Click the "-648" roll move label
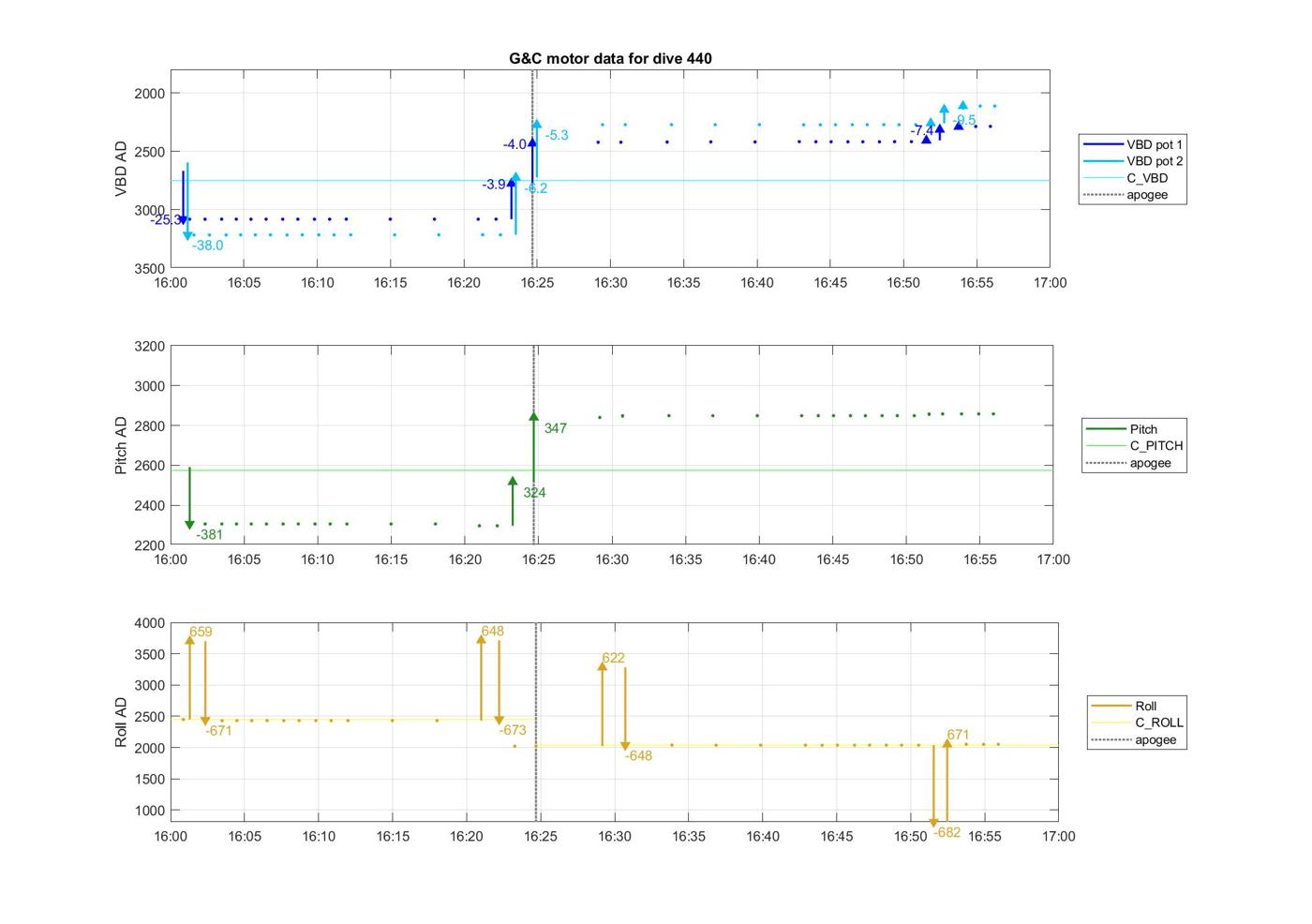 pyautogui.click(x=638, y=755)
